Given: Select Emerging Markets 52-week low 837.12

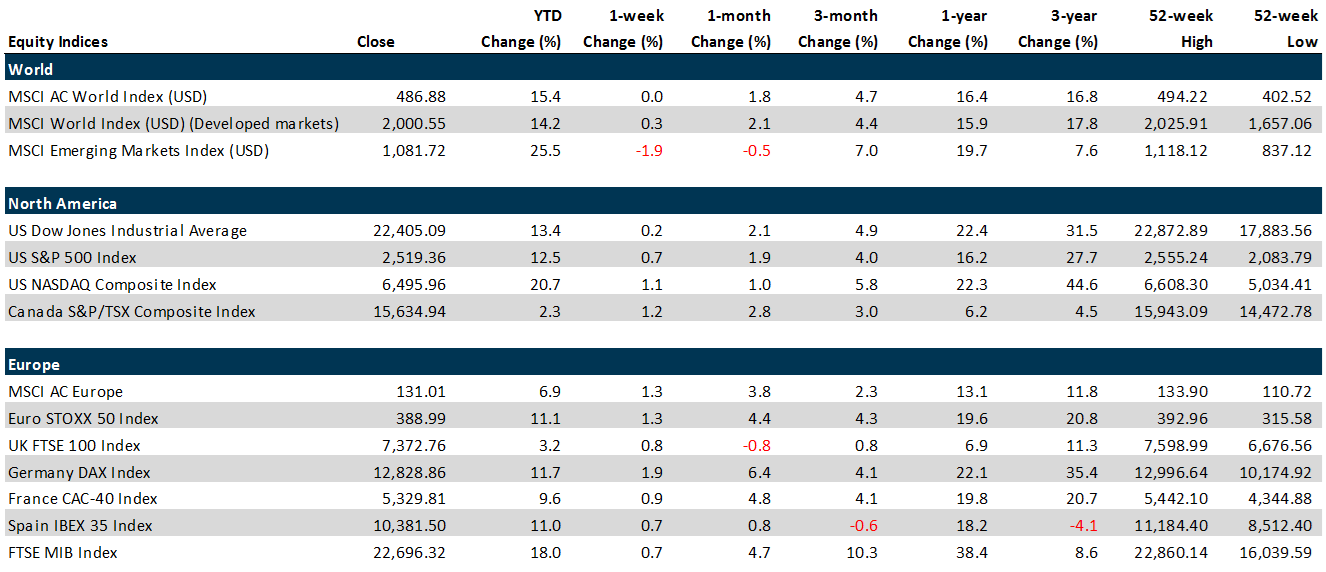Looking at the screenshot, I should (1287, 150).
